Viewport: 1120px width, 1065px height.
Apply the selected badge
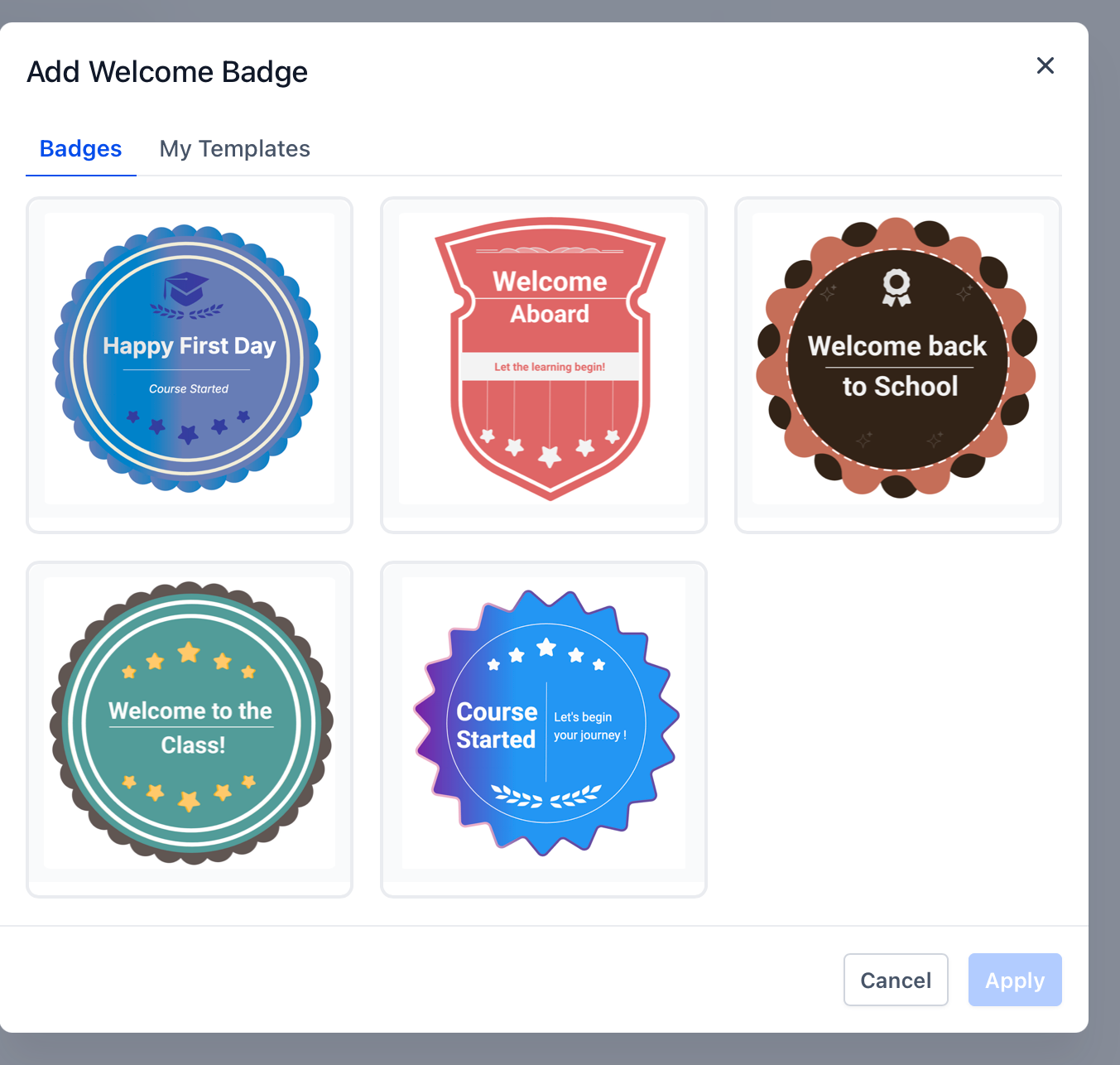point(1015,980)
